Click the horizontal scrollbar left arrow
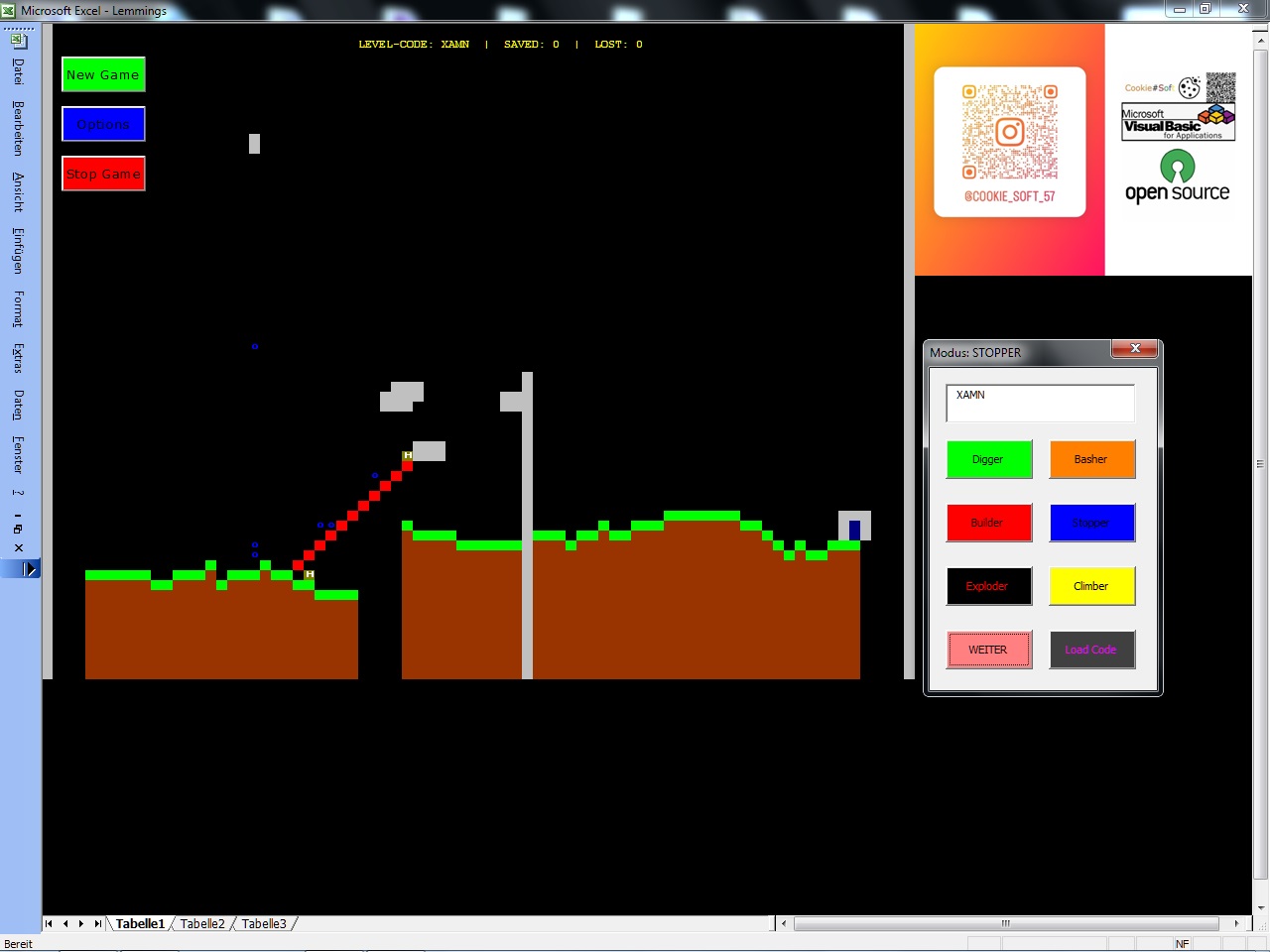 (784, 923)
